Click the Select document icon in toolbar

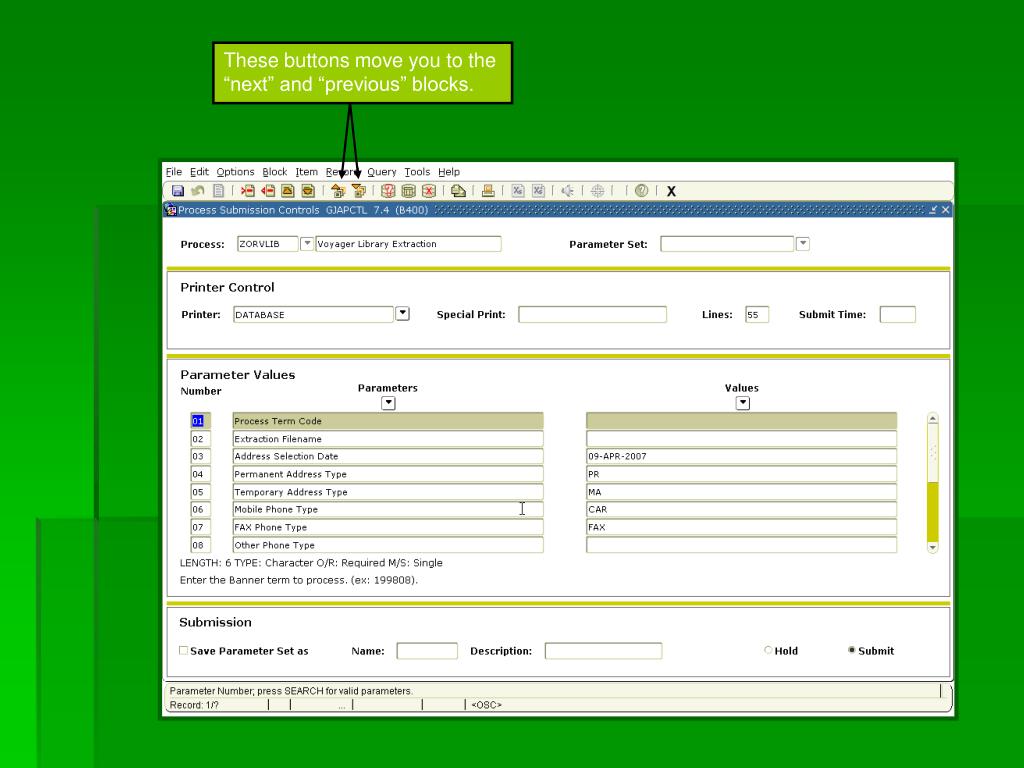coord(218,191)
